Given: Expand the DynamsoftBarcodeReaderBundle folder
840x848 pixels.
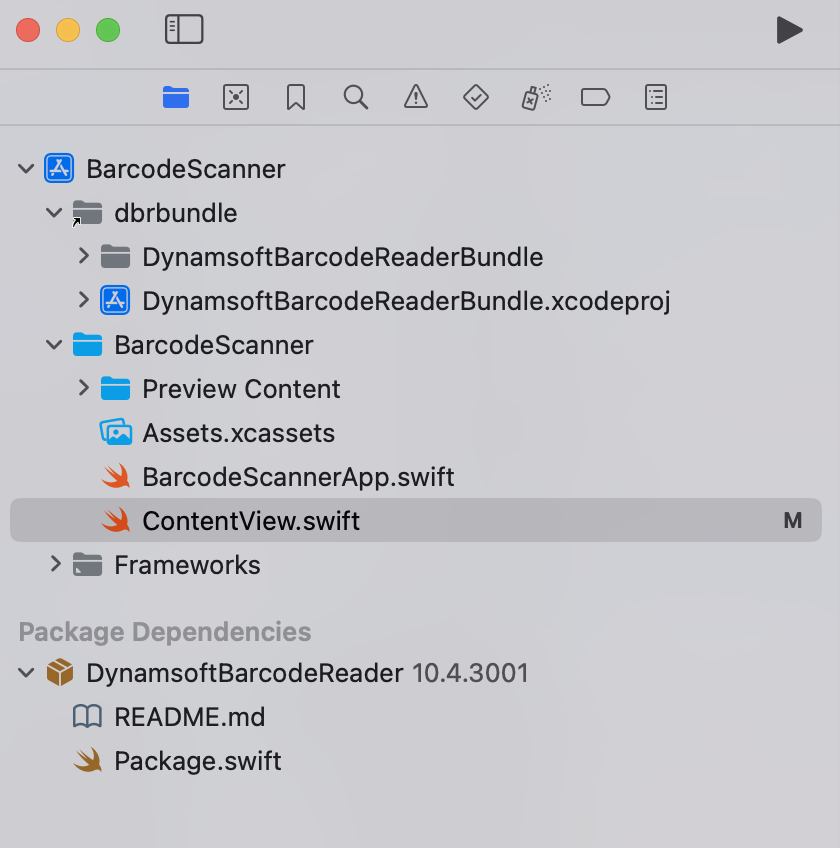Looking at the screenshot, I should coord(84,256).
